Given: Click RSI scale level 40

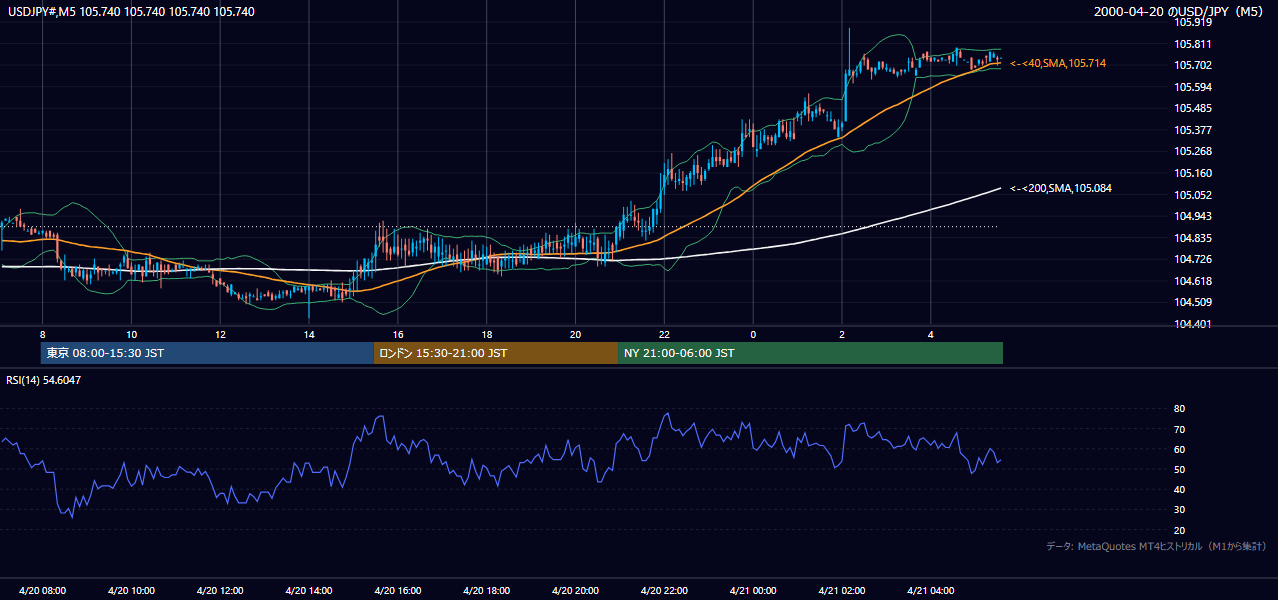Looking at the screenshot, I should (1179, 489).
